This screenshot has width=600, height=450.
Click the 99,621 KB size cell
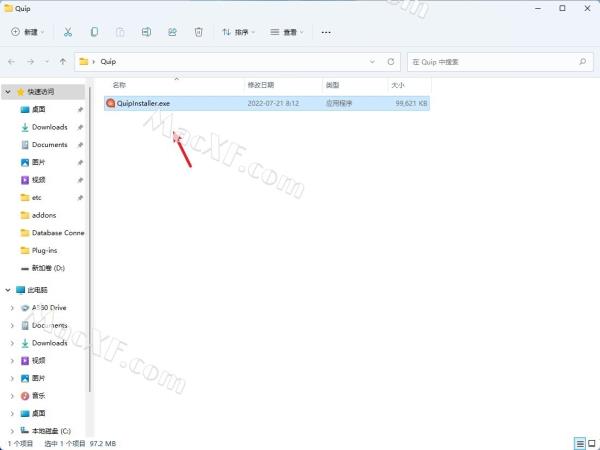coord(411,103)
